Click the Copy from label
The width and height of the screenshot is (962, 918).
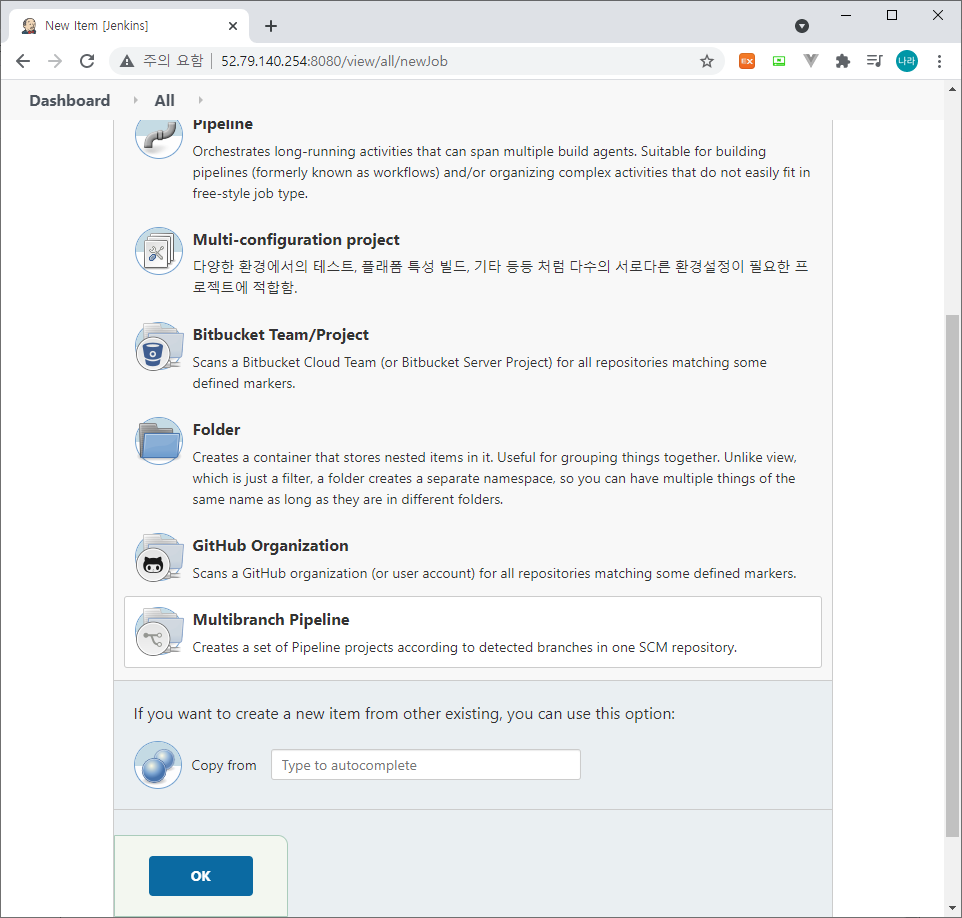click(224, 765)
